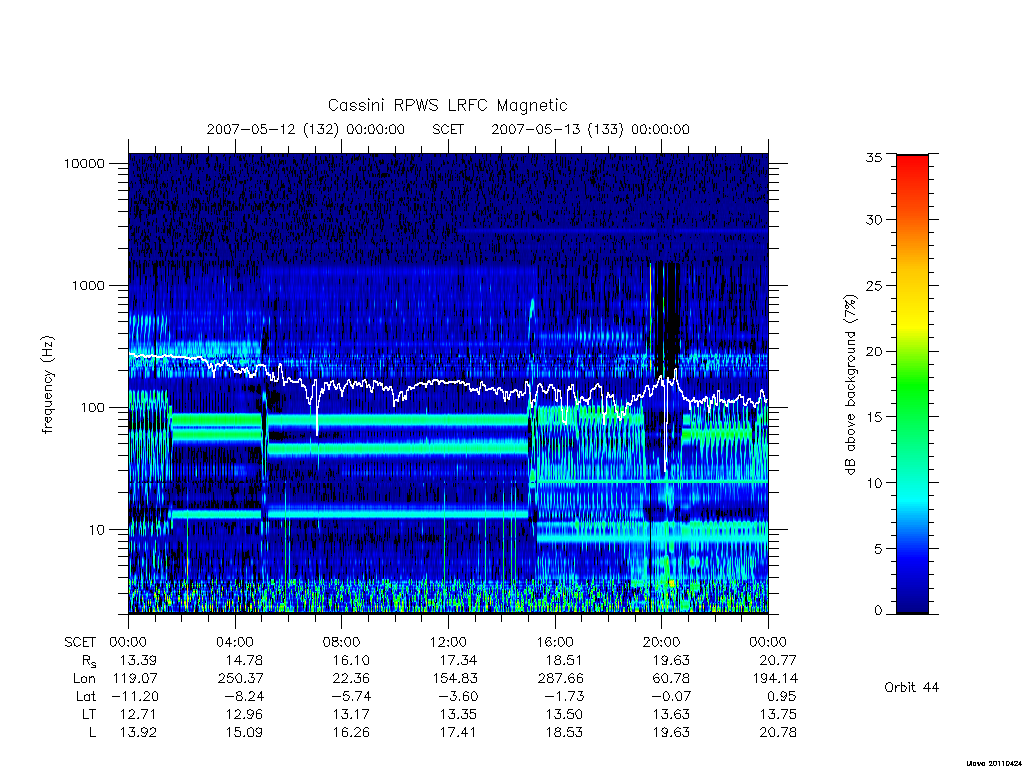Image resolution: width=1024 pixels, height=768 pixels.
Task: Click the colorbar red top region
Action: pos(912,170)
